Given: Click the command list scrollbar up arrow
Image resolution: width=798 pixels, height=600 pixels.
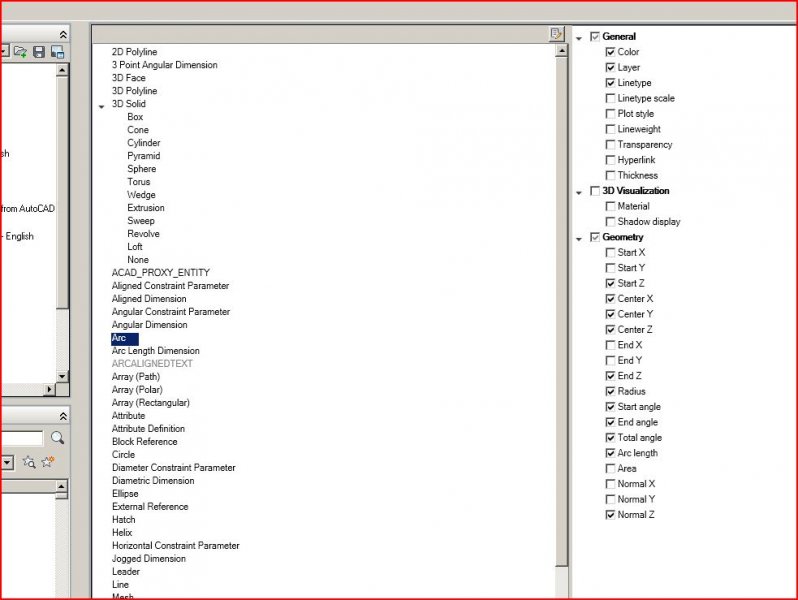Looking at the screenshot, I should tap(61, 486).
